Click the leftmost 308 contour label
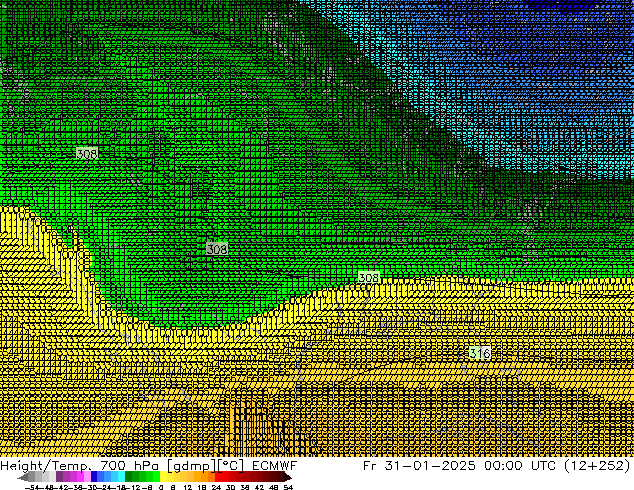 pyautogui.click(x=87, y=154)
